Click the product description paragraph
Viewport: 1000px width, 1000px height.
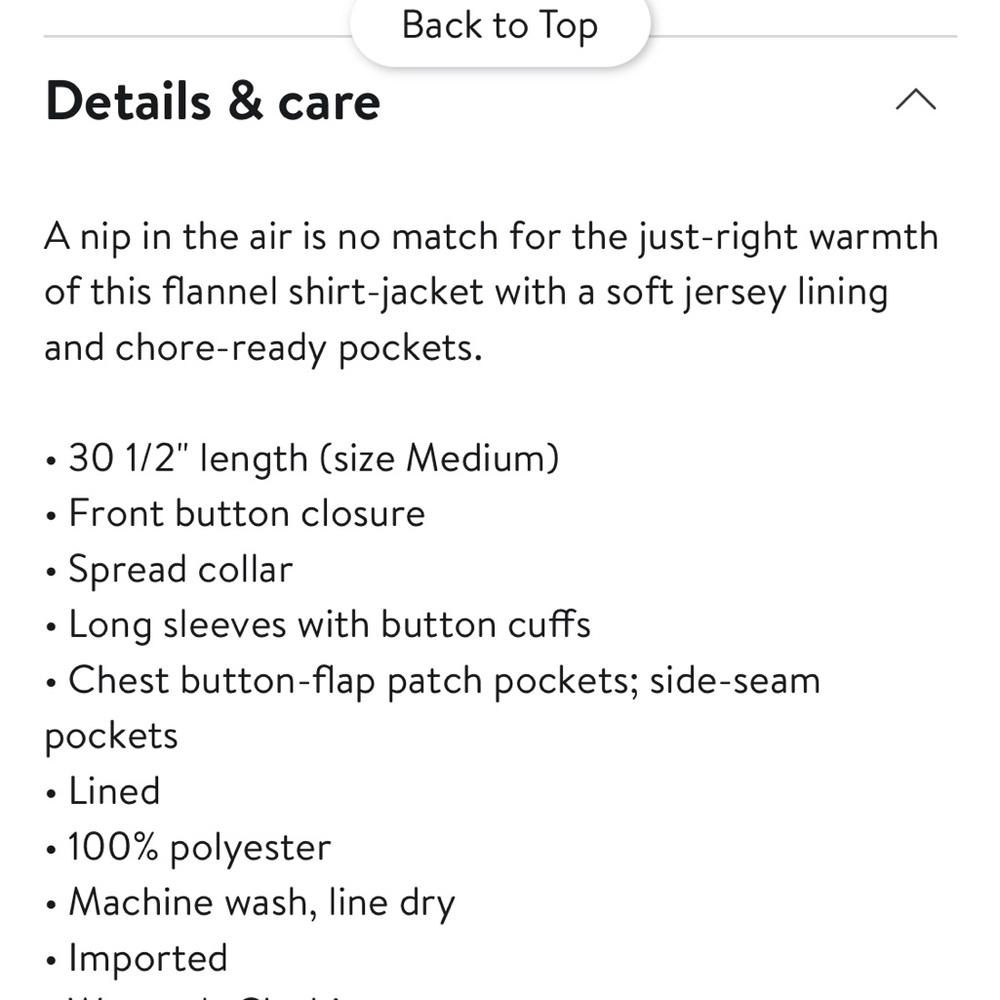490,291
